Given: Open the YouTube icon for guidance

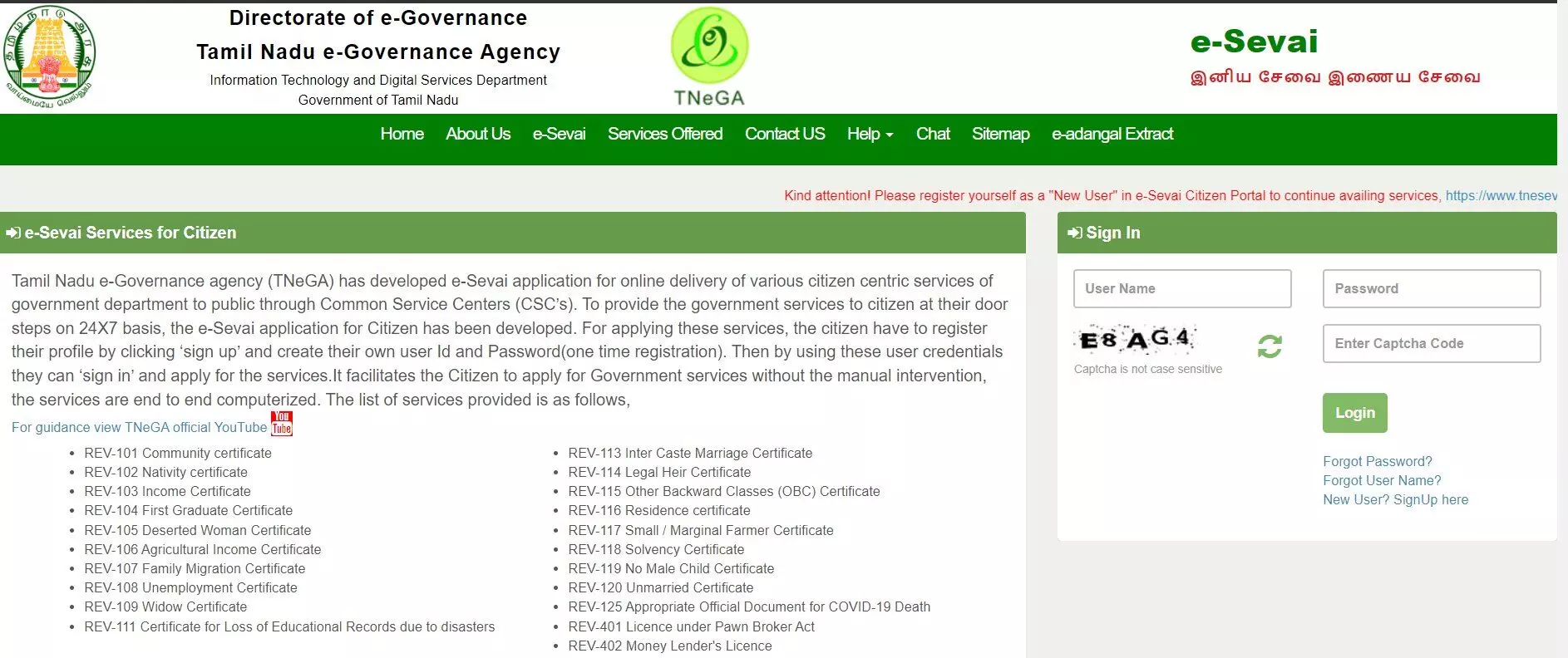Looking at the screenshot, I should pyautogui.click(x=282, y=424).
